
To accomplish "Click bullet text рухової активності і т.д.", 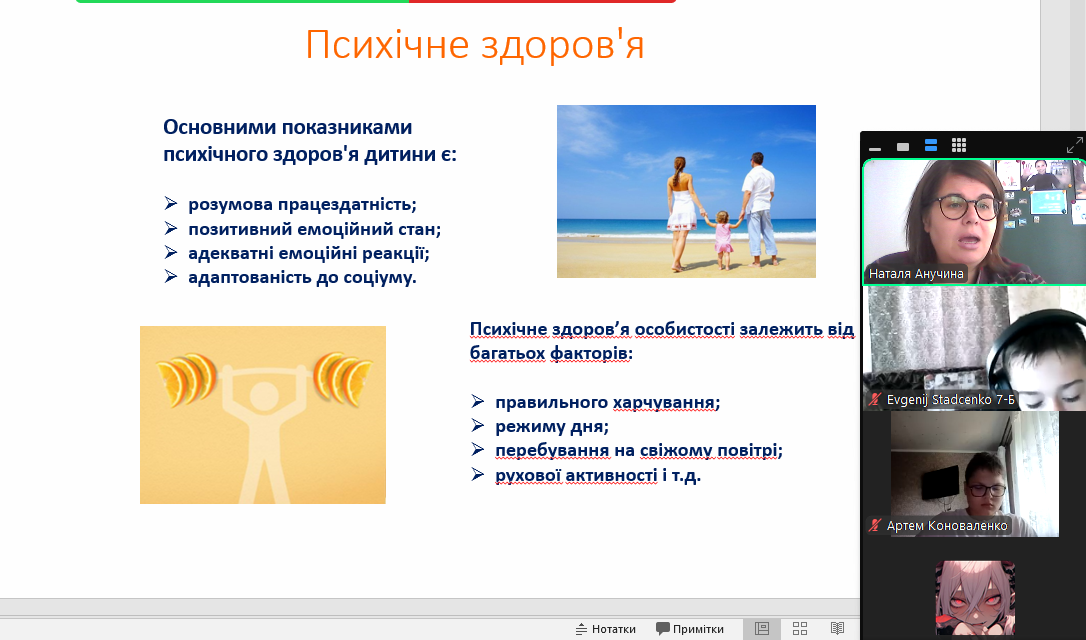I will coord(598,475).
